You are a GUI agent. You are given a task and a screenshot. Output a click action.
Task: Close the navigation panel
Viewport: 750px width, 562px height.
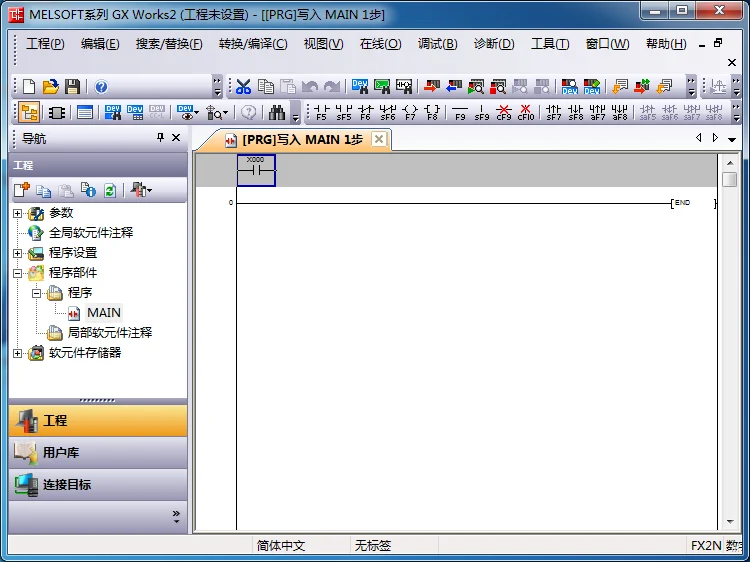coord(176,138)
